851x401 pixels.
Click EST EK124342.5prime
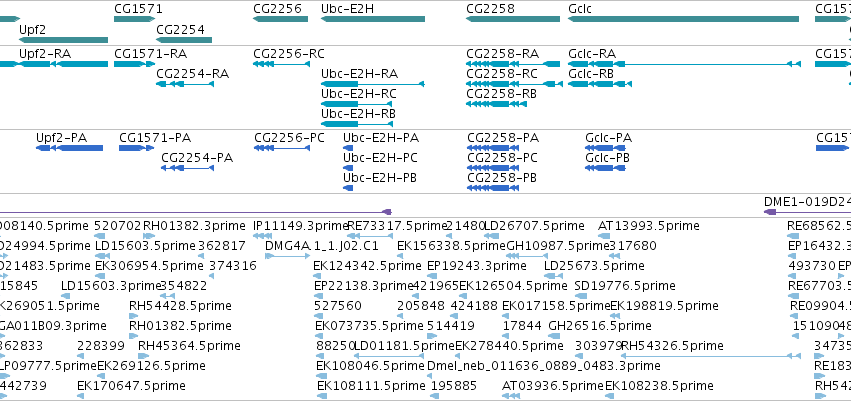coord(319,276)
